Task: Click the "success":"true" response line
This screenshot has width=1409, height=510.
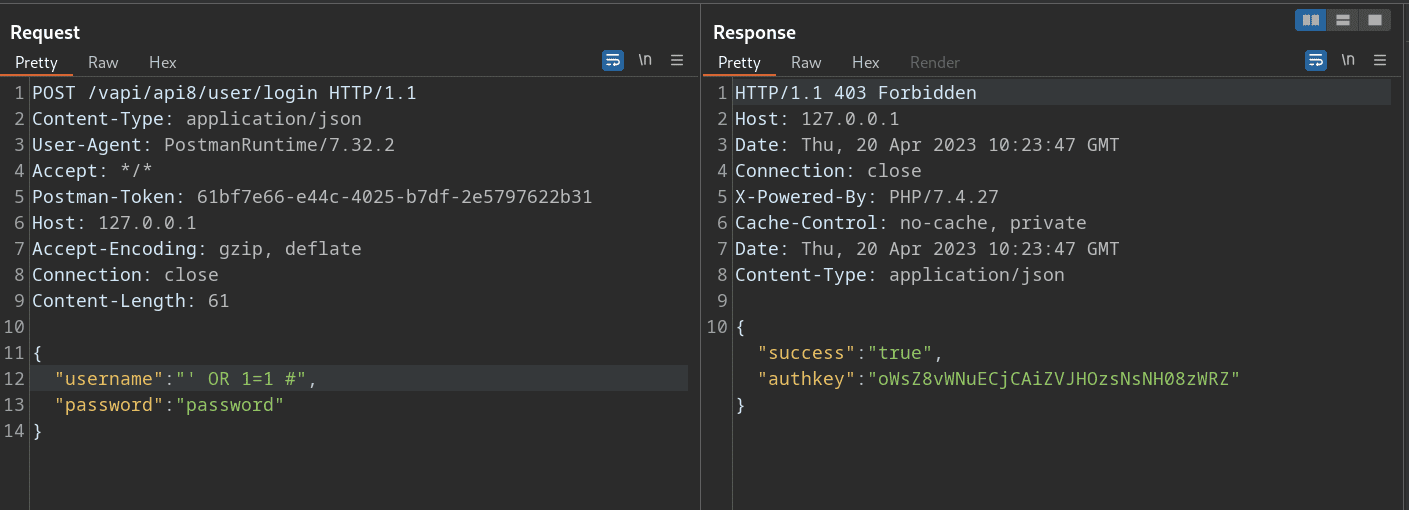Action: (x=850, y=353)
